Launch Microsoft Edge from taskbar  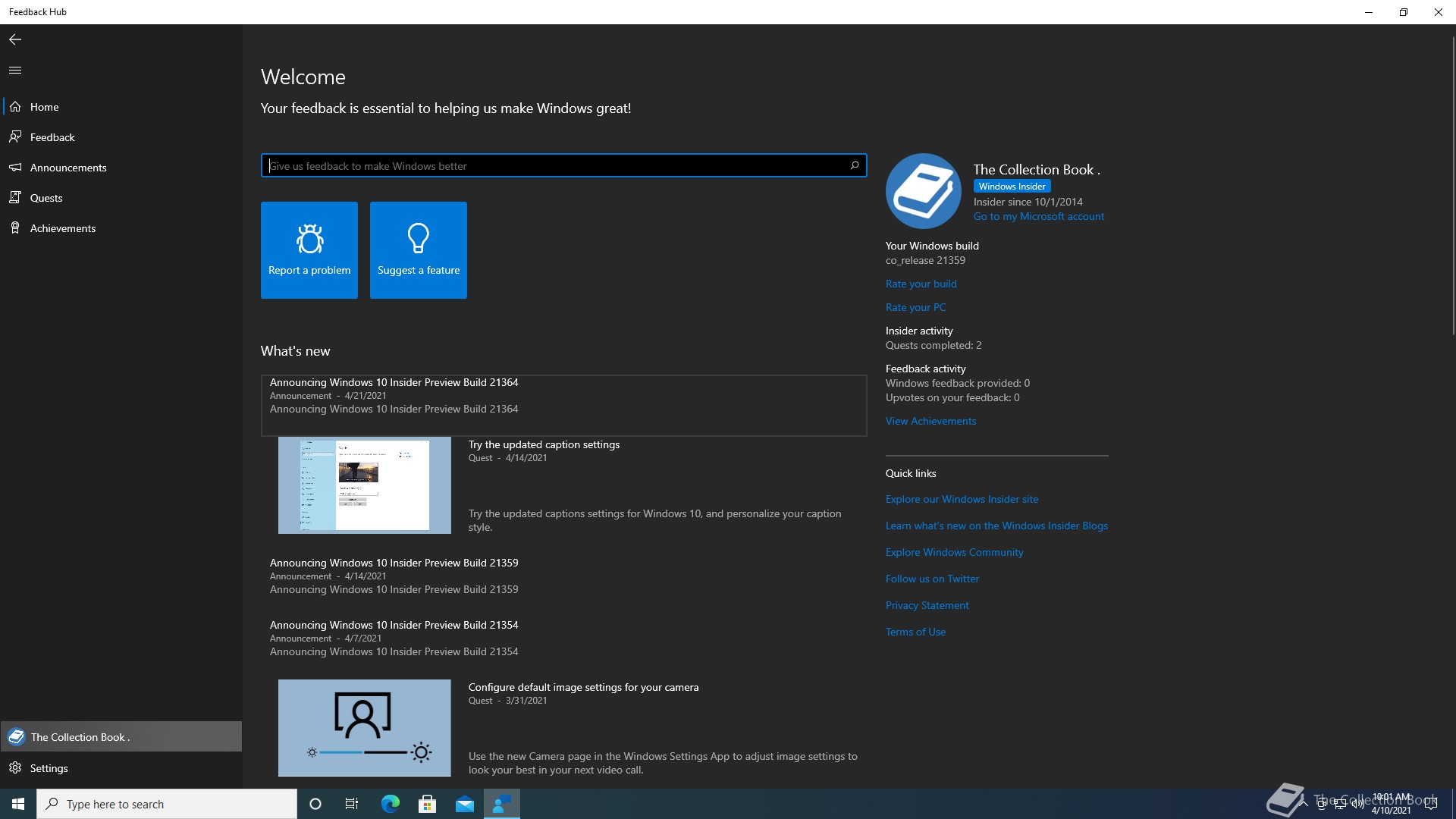390,804
